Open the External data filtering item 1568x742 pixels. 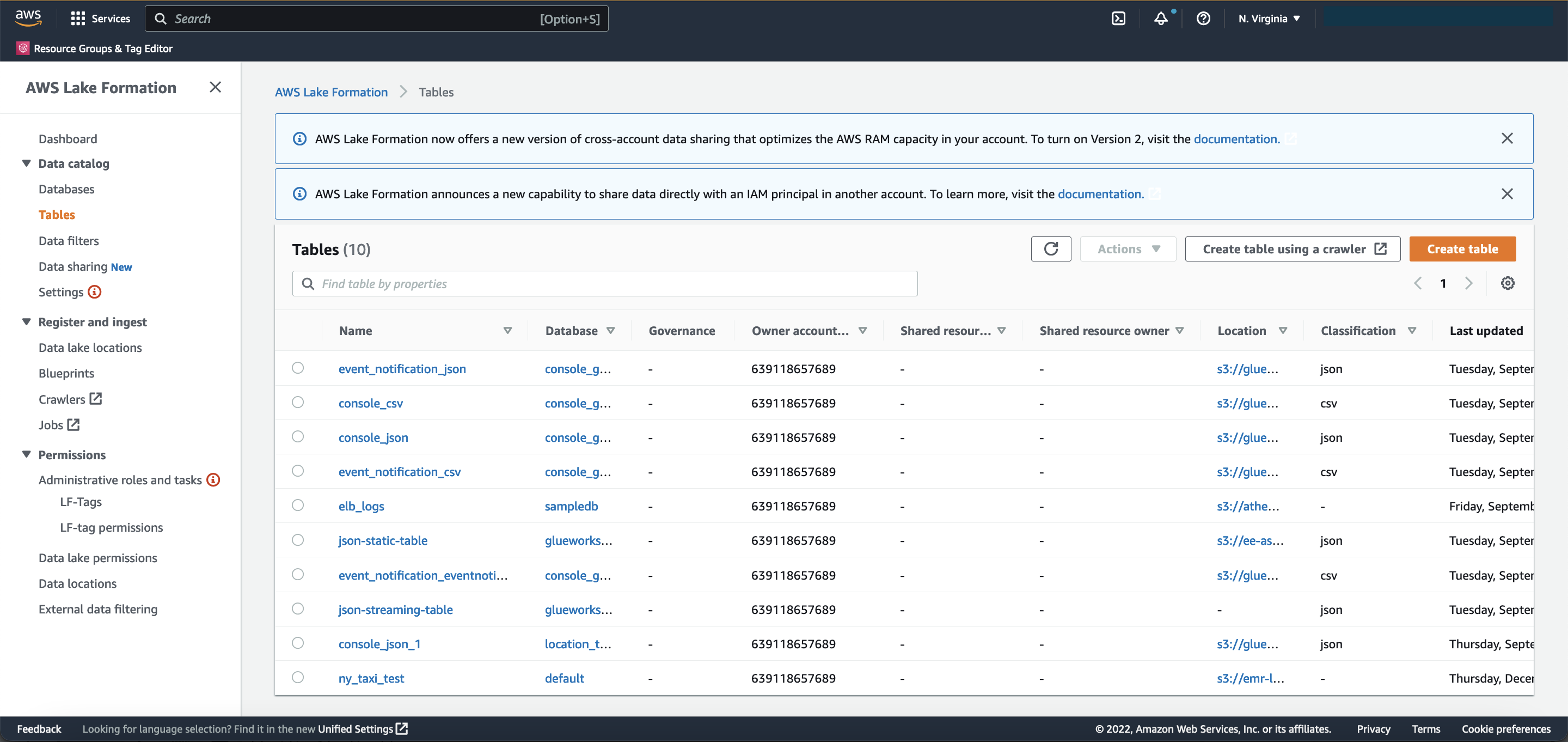coord(98,609)
